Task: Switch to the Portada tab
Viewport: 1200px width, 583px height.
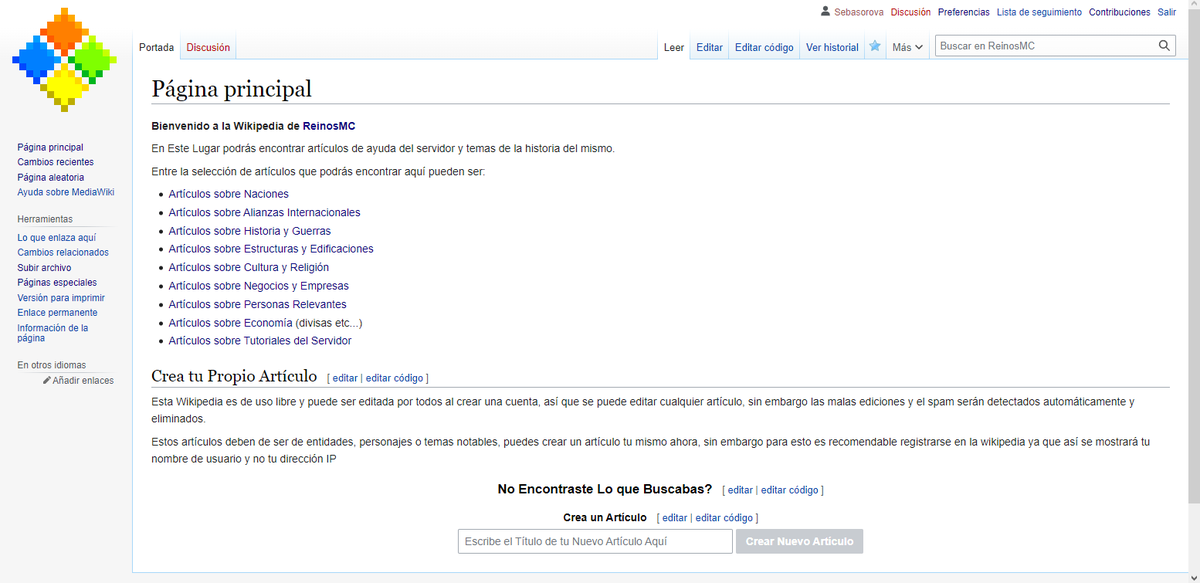Action: (x=156, y=47)
